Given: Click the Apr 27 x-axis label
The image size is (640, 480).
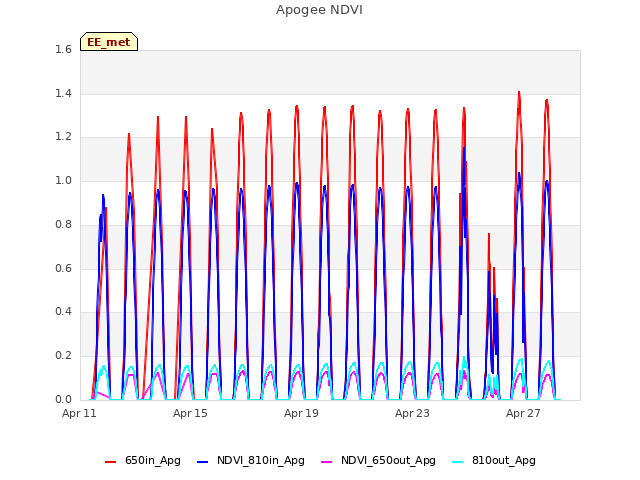Looking at the screenshot, I should 523,413.
